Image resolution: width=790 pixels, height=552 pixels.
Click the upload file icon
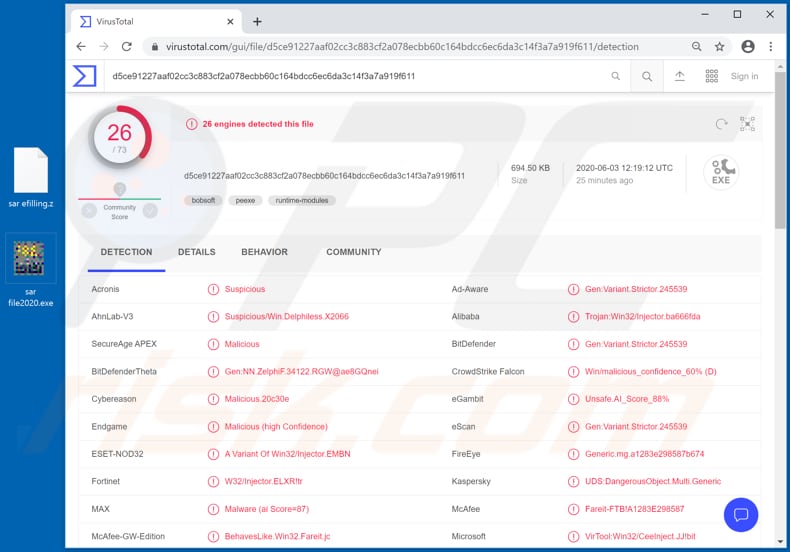point(680,76)
